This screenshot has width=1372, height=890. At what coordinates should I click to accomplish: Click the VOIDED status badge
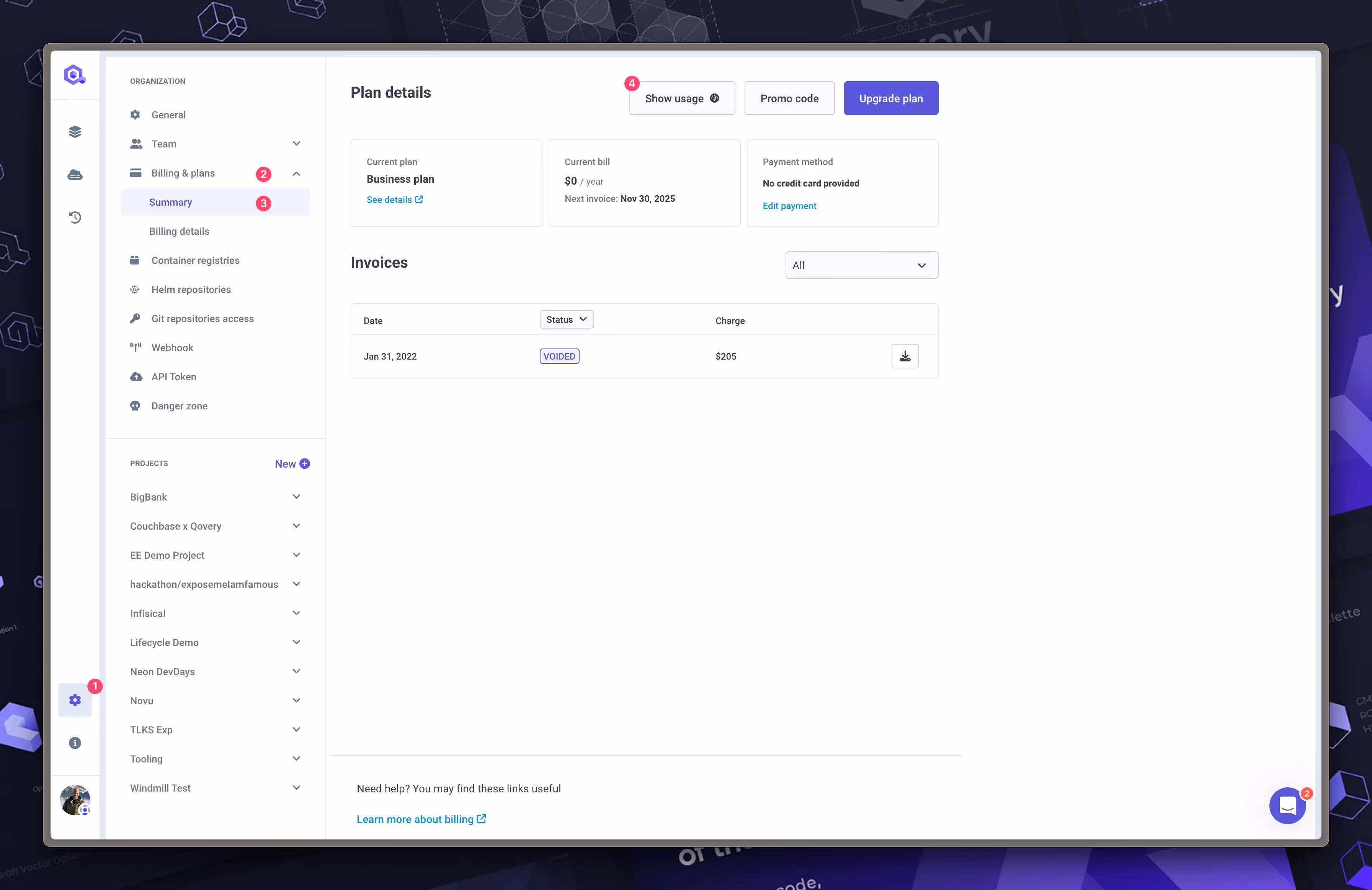pos(559,356)
